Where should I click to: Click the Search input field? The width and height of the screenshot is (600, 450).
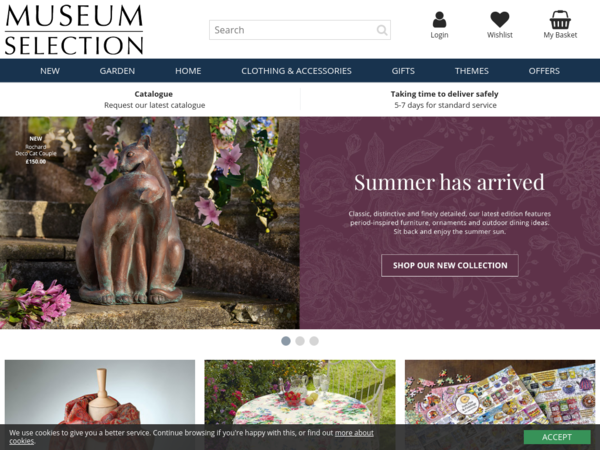pos(300,30)
